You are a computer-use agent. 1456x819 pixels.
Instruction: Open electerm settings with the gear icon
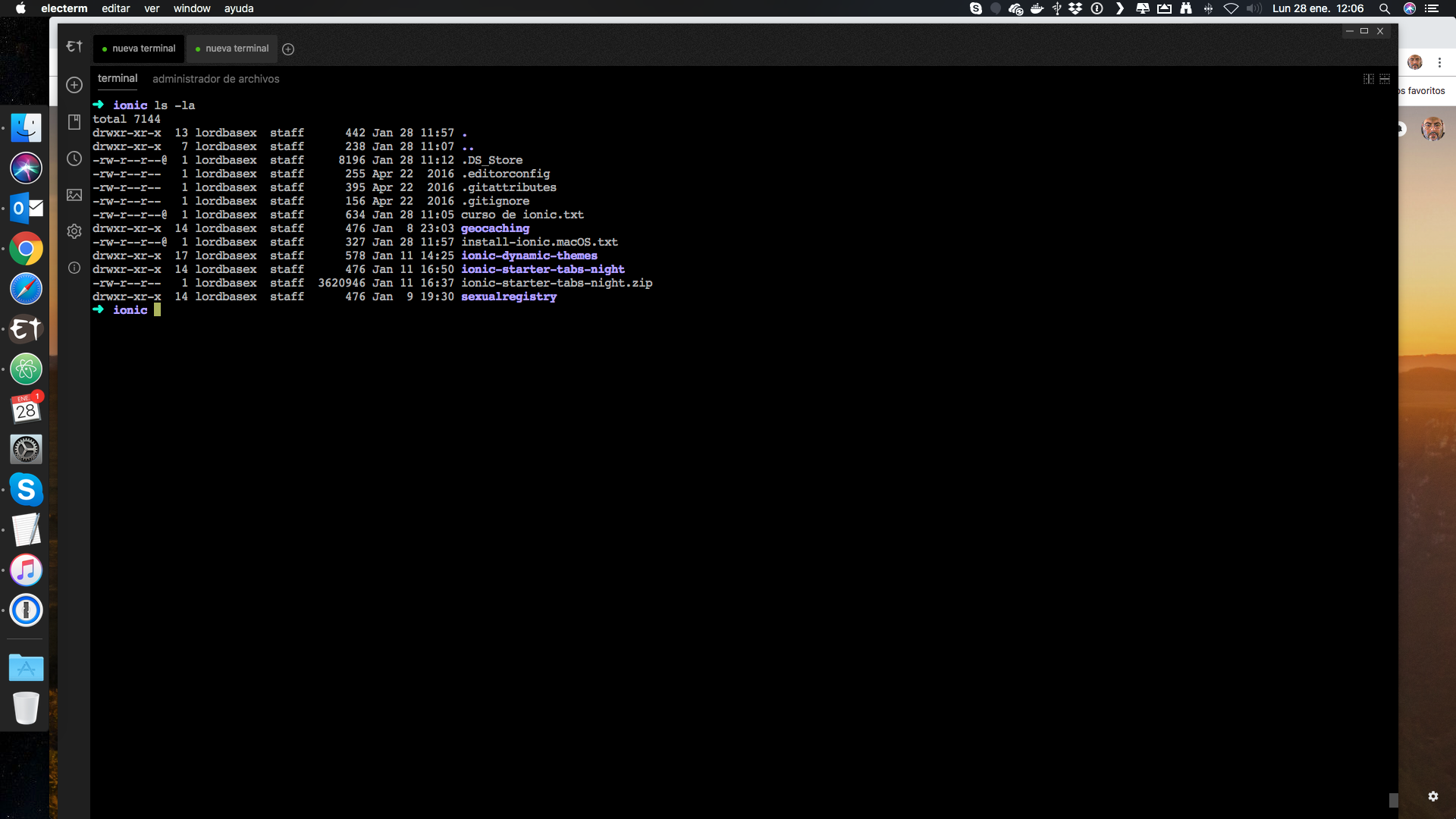click(x=74, y=231)
